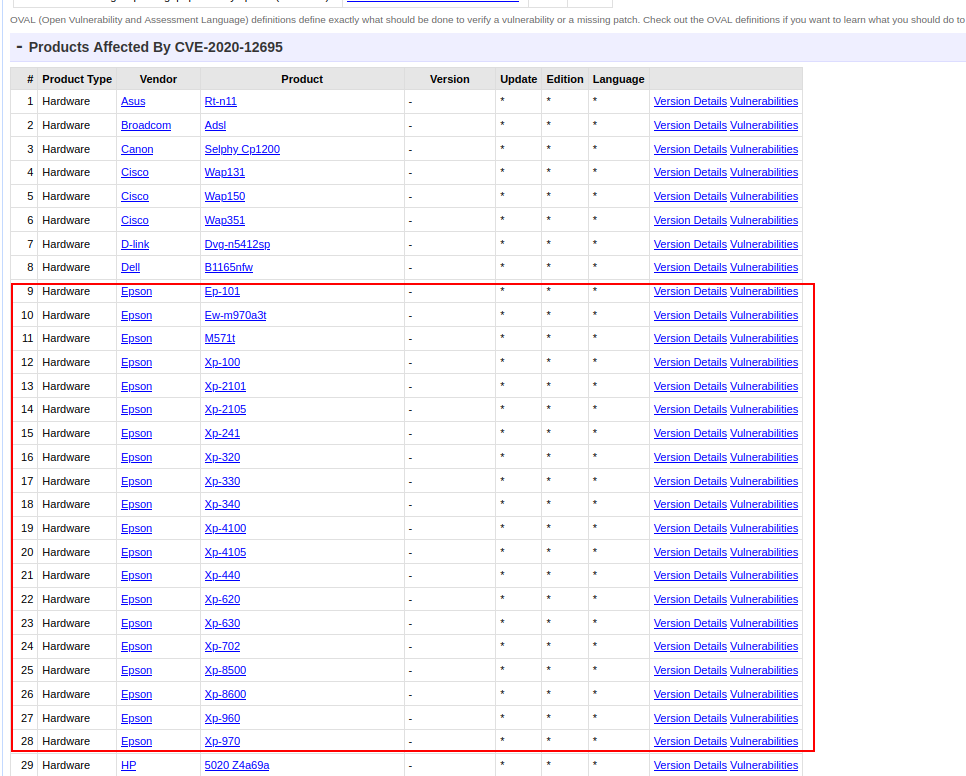Viewport: 966px width, 776px height.
Task: View Vulnerabilities for Epson Xp-440
Action: (x=764, y=576)
